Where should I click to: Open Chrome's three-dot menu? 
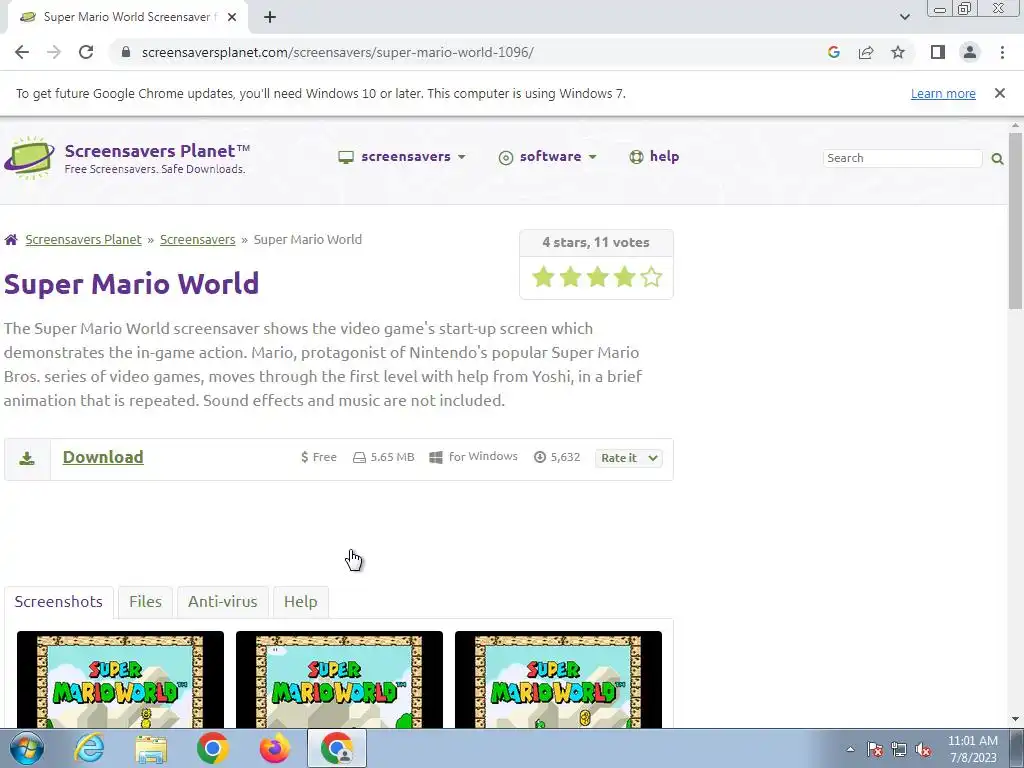point(1002,52)
